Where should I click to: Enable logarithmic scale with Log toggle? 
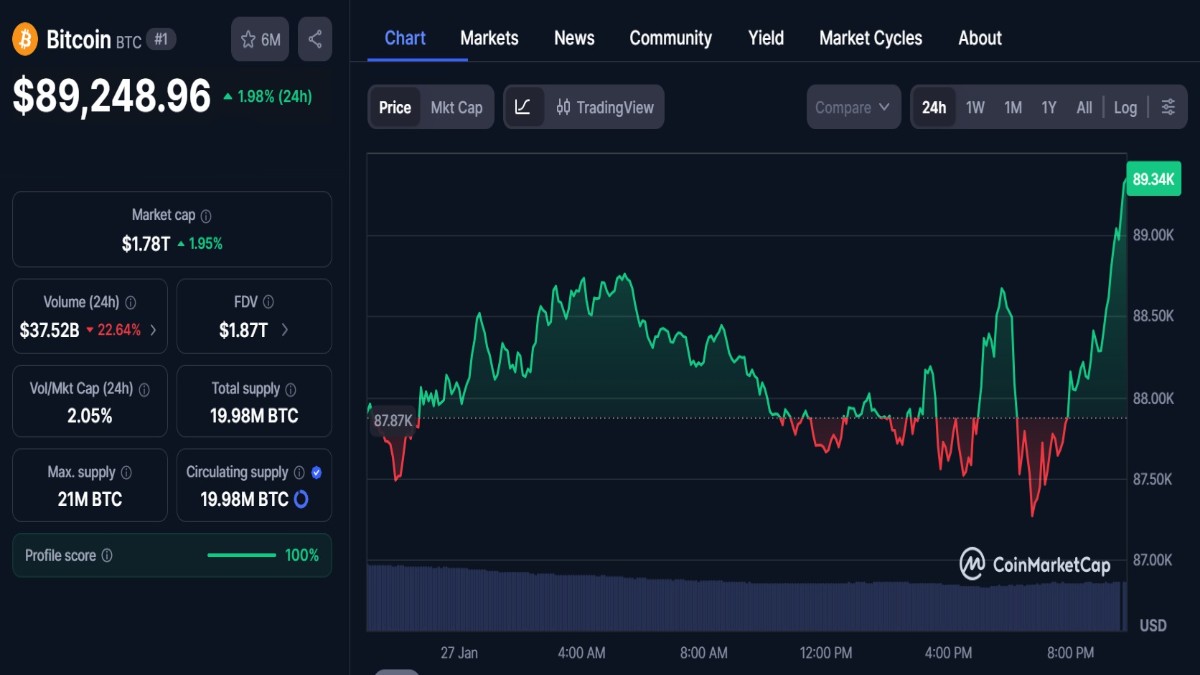[x=1125, y=107]
